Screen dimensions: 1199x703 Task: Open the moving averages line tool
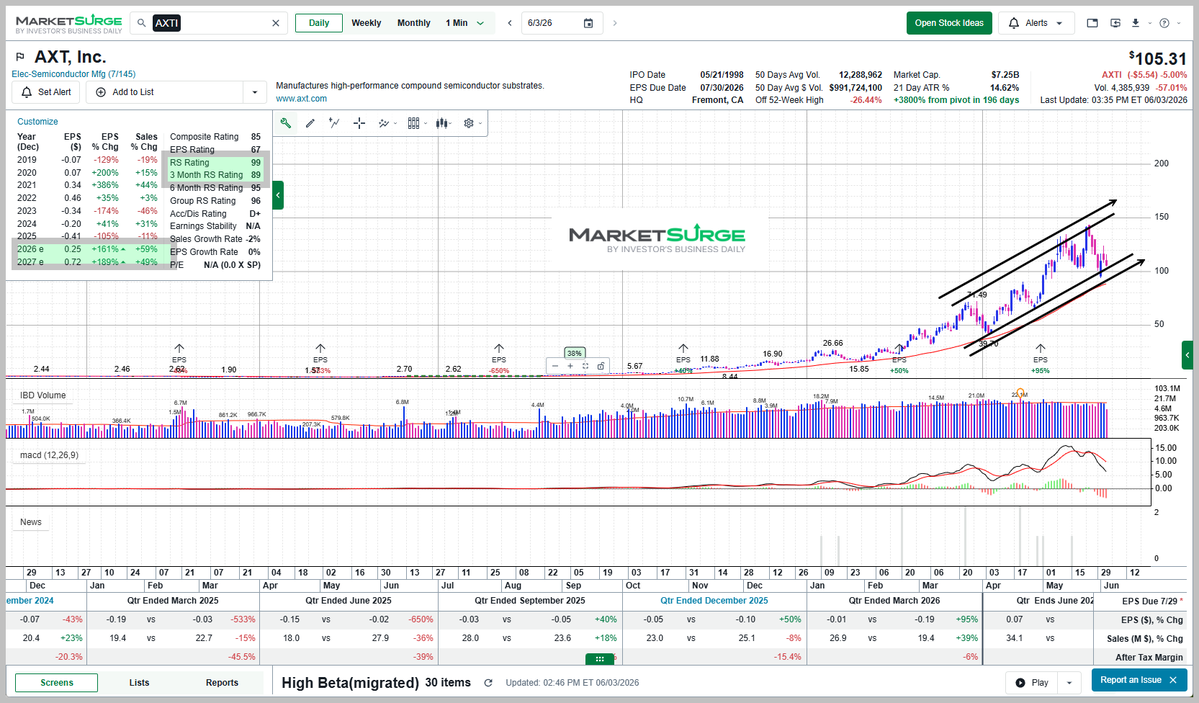(384, 123)
